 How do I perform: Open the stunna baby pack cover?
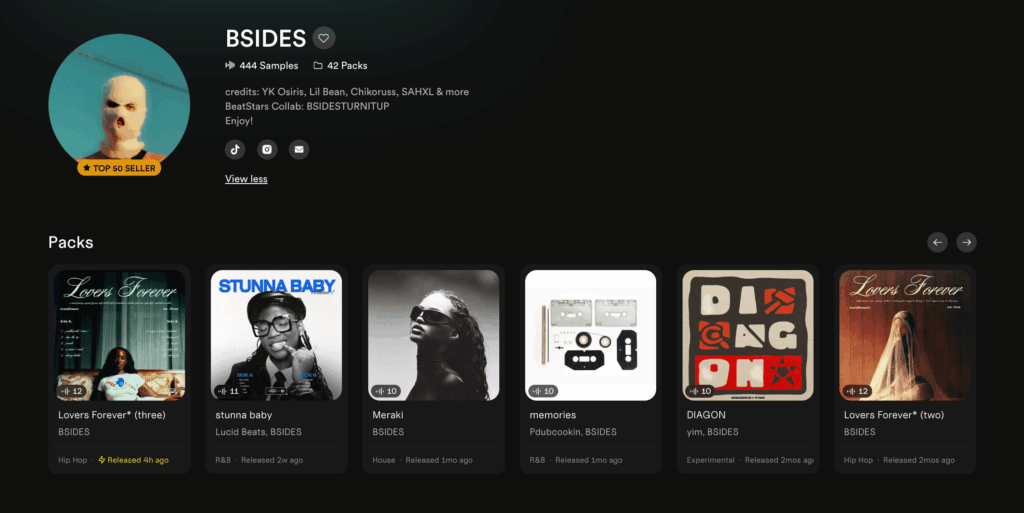(277, 335)
